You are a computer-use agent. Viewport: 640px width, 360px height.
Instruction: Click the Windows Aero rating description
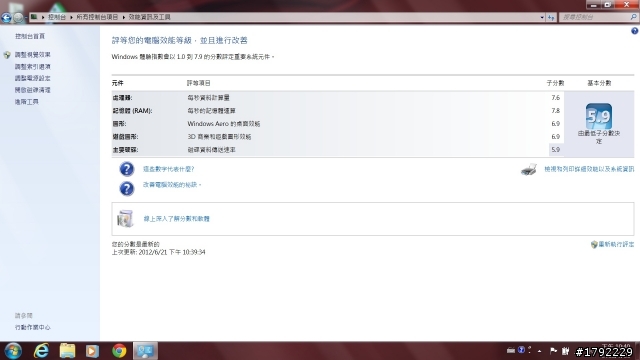pyautogui.click(x=224, y=124)
